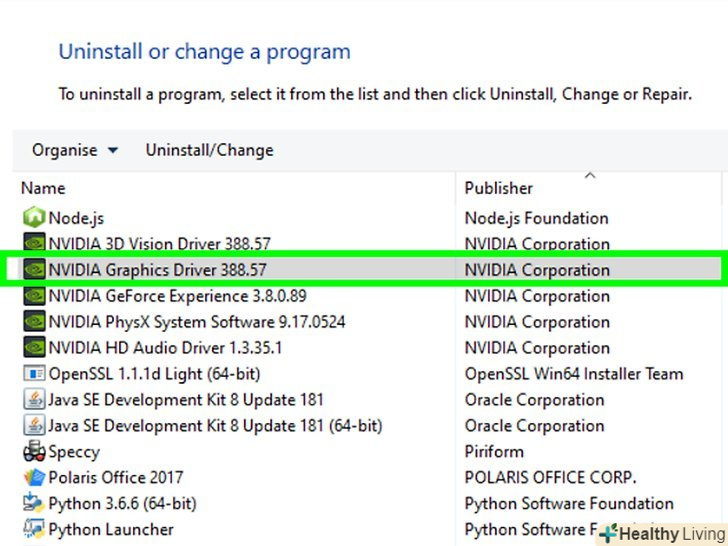Image resolution: width=728 pixels, height=546 pixels.
Task: Click the NVIDIA PhysX System Software icon
Action: (x=34, y=321)
